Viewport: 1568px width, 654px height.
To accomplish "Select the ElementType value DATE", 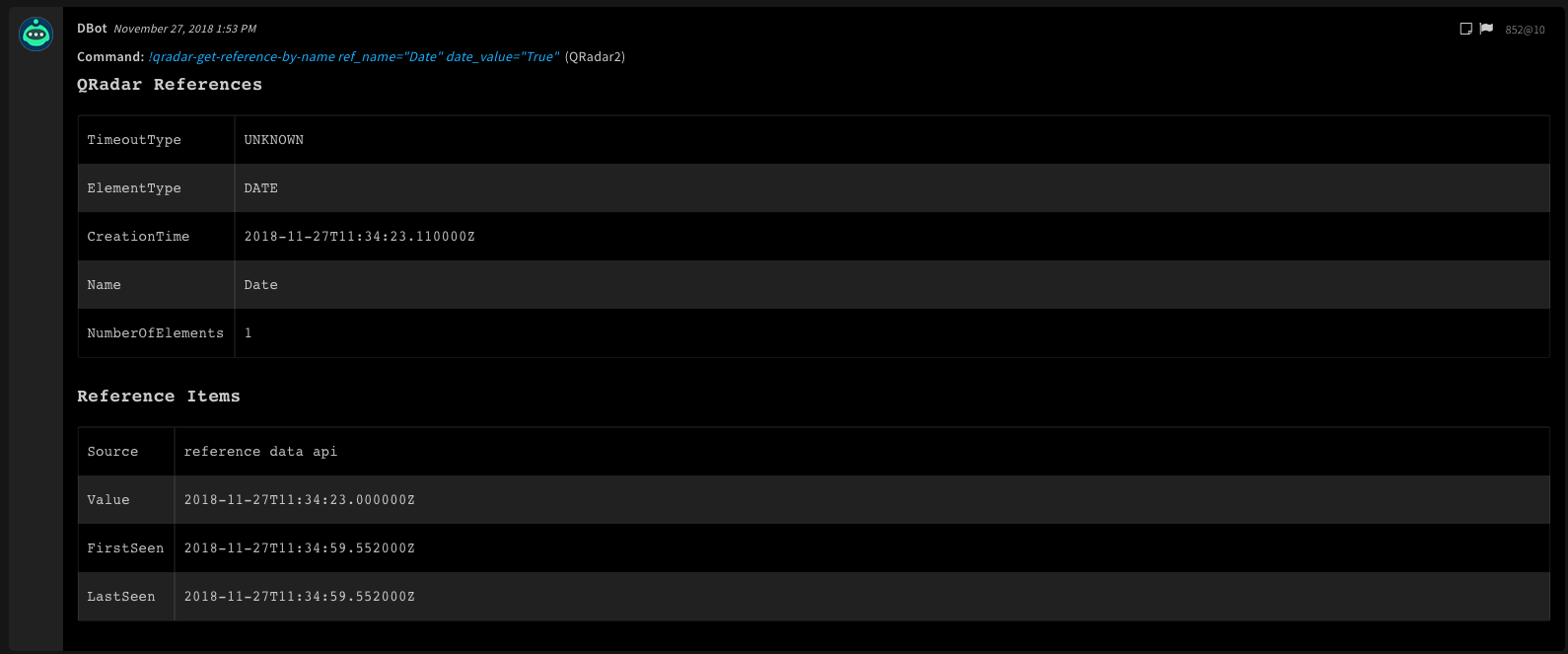I will pos(261,188).
